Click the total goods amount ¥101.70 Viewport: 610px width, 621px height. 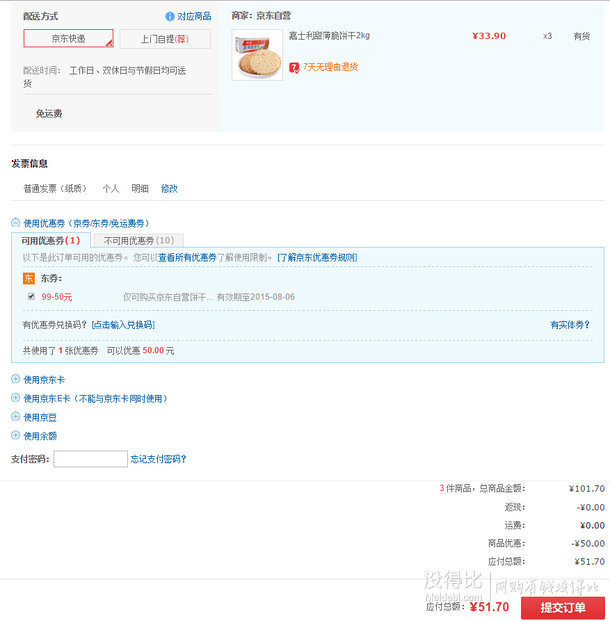(x=587, y=489)
